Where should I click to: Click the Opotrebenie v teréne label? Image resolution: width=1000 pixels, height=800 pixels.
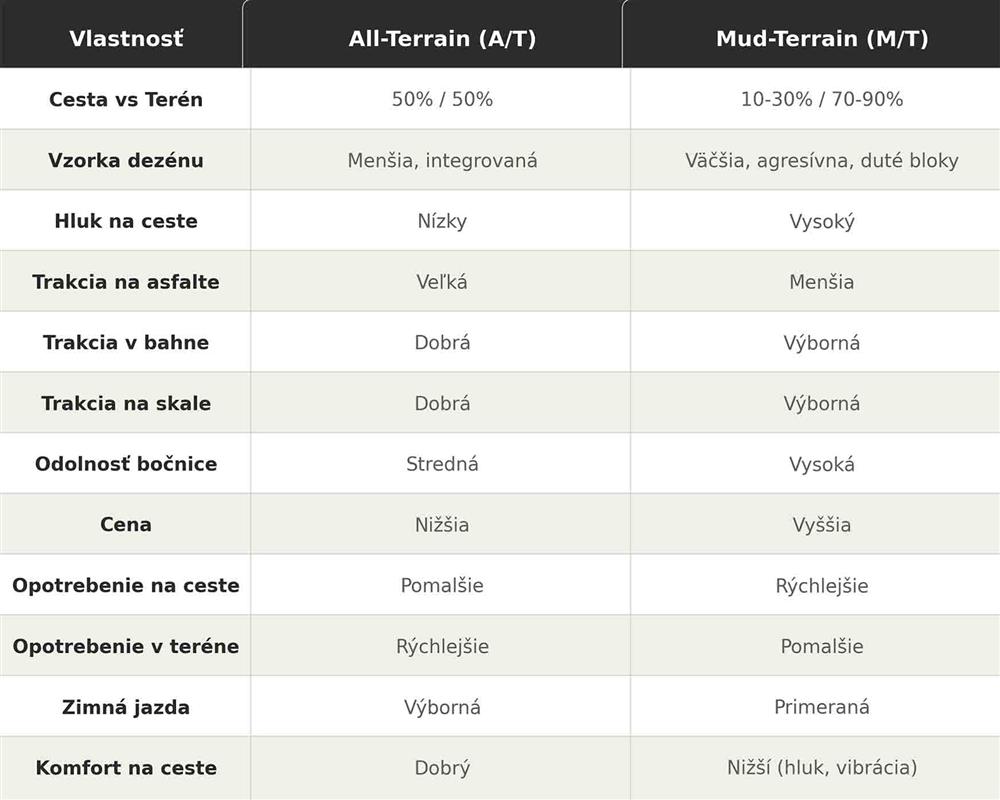(x=126, y=646)
